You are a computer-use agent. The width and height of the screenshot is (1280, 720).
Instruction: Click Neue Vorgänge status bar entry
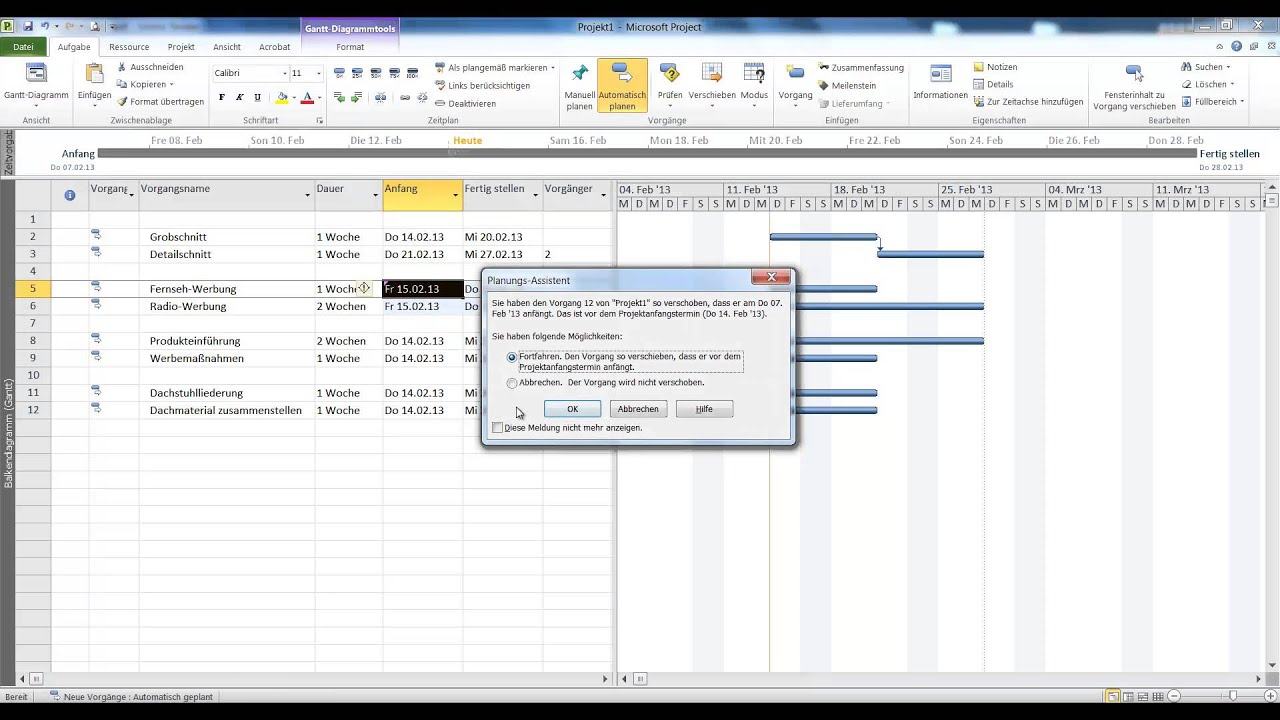click(131, 697)
